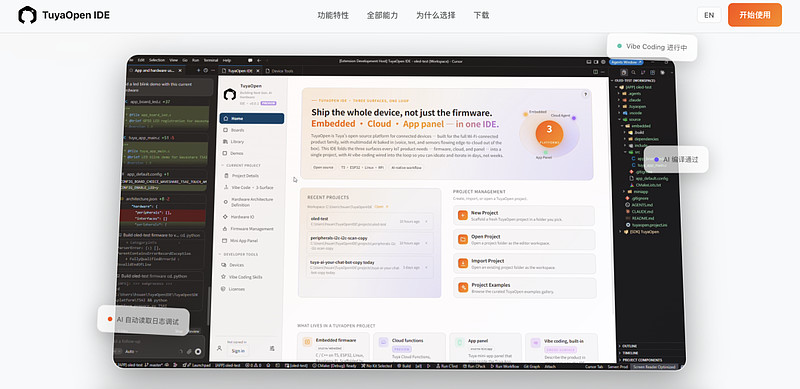The width and height of the screenshot is (800, 389).
Task: Expand the OUTLINE panel in explorer
Action: point(629,346)
